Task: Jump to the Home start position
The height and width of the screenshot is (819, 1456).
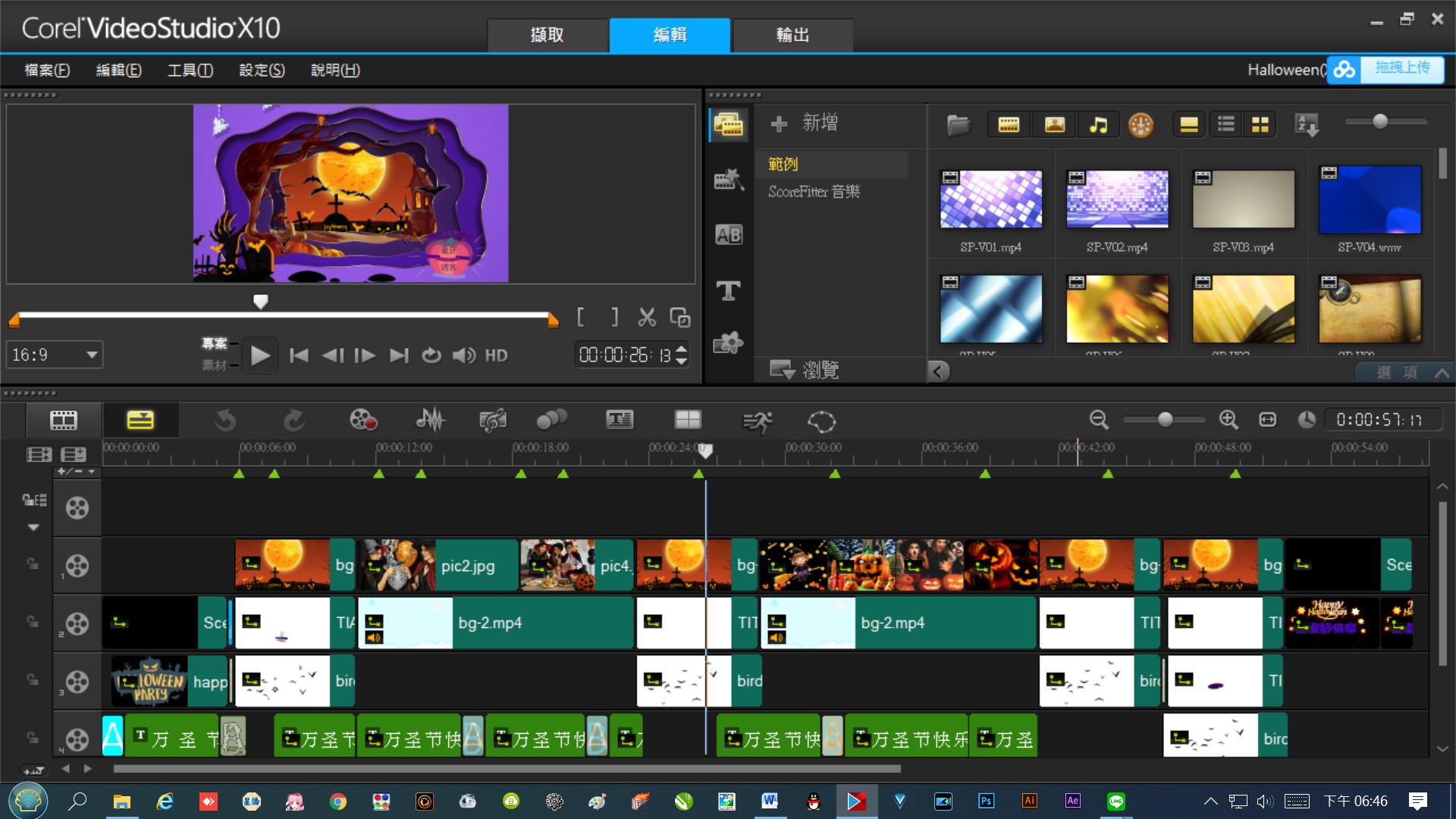Action: pyautogui.click(x=299, y=355)
